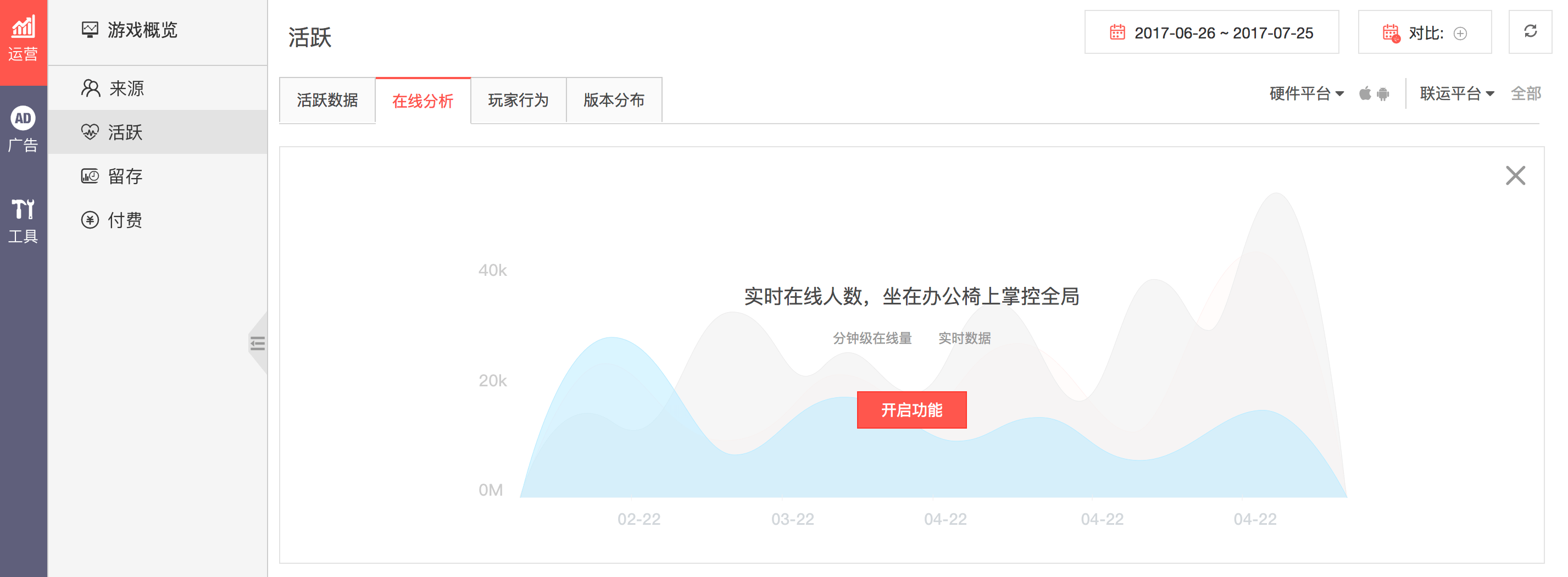This screenshot has height=577, width=1568.
Task: Select 全部 platform filter
Action: 1525,94
